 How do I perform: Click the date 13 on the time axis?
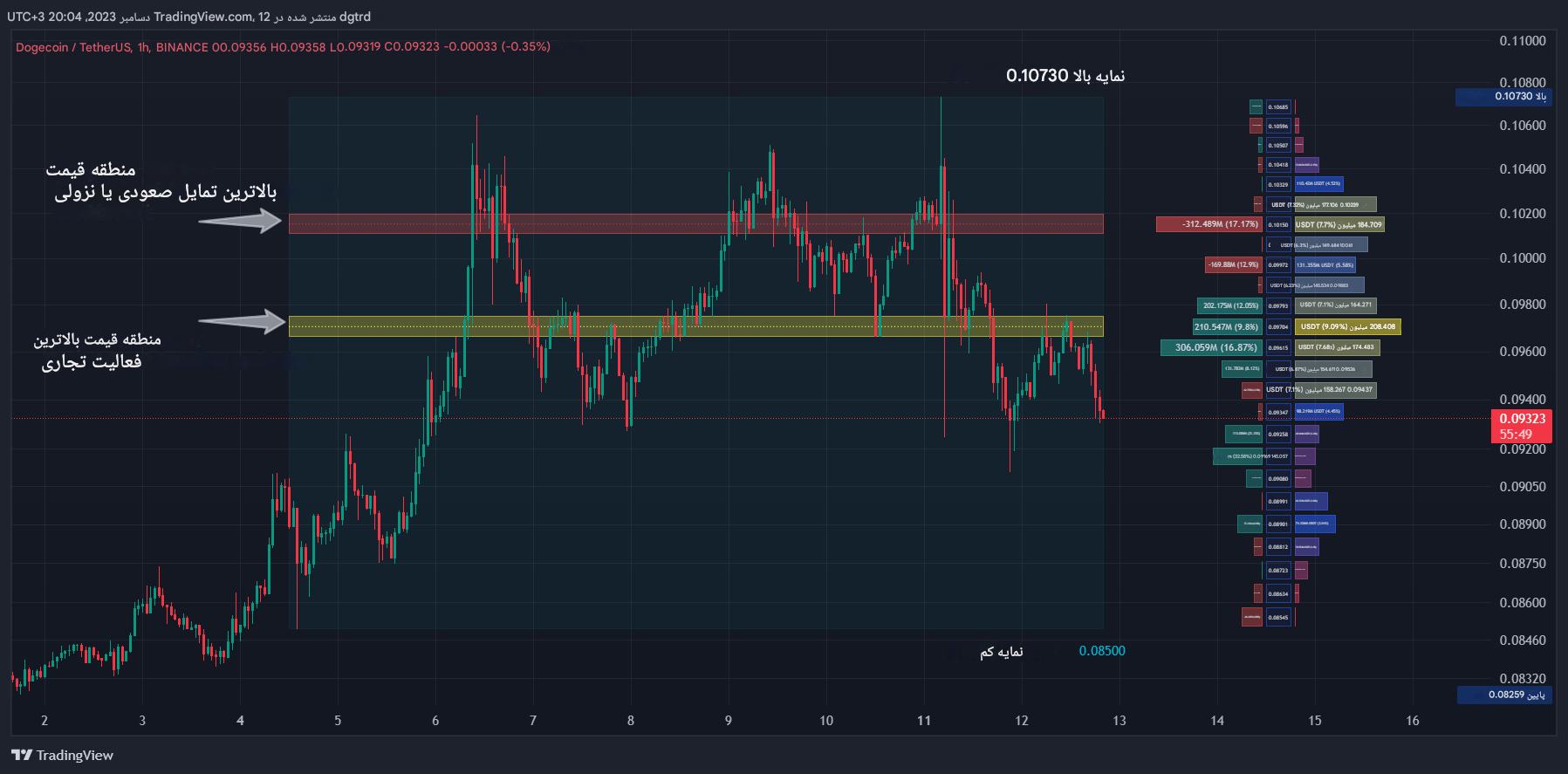(x=1120, y=721)
